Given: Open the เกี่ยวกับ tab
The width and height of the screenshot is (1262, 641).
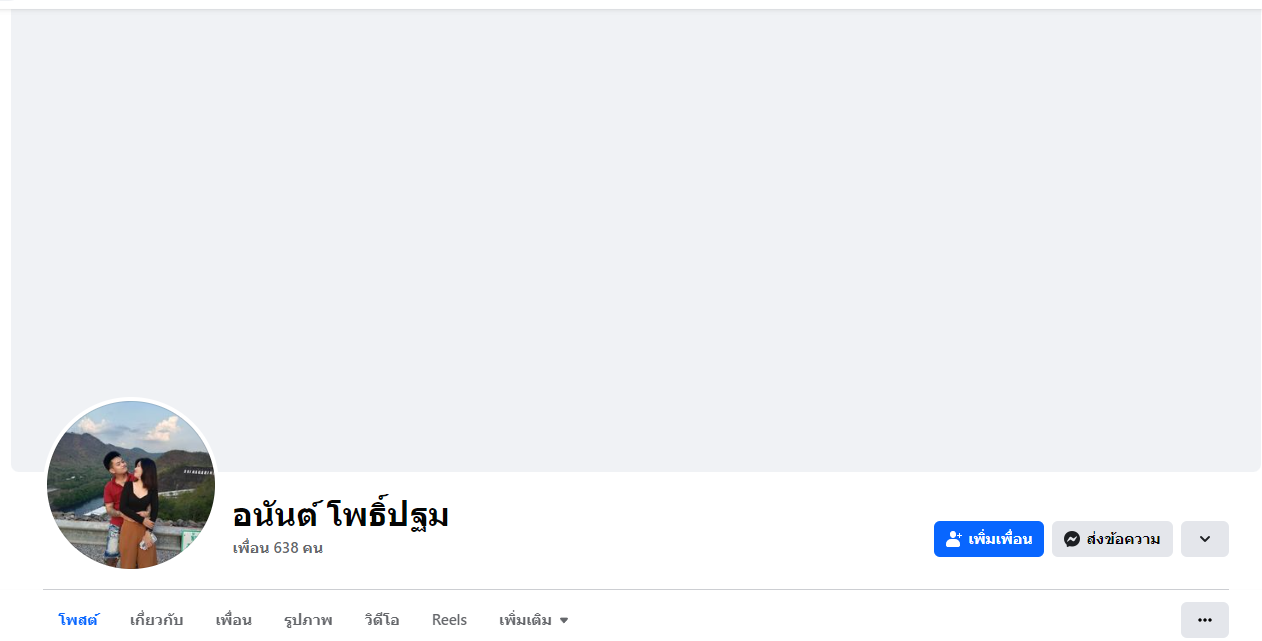Looking at the screenshot, I should point(157,620).
